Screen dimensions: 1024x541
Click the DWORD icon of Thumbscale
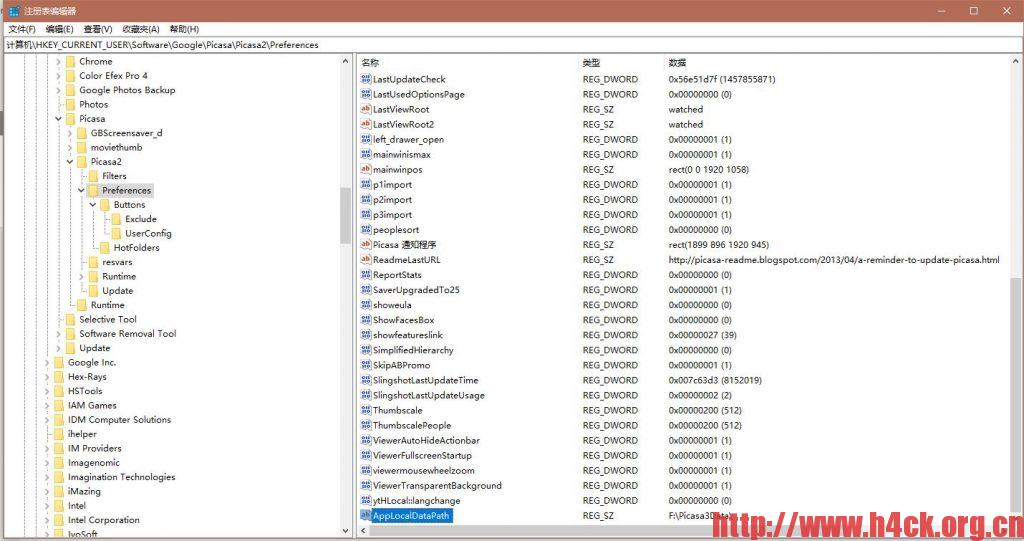(x=366, y=410)
